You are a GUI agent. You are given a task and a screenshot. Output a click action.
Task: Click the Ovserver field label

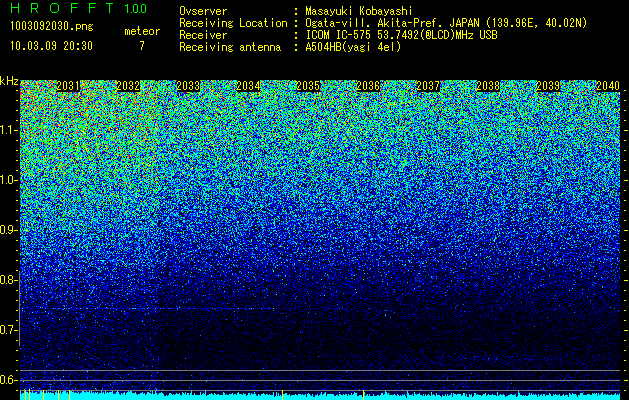(203, 11)
